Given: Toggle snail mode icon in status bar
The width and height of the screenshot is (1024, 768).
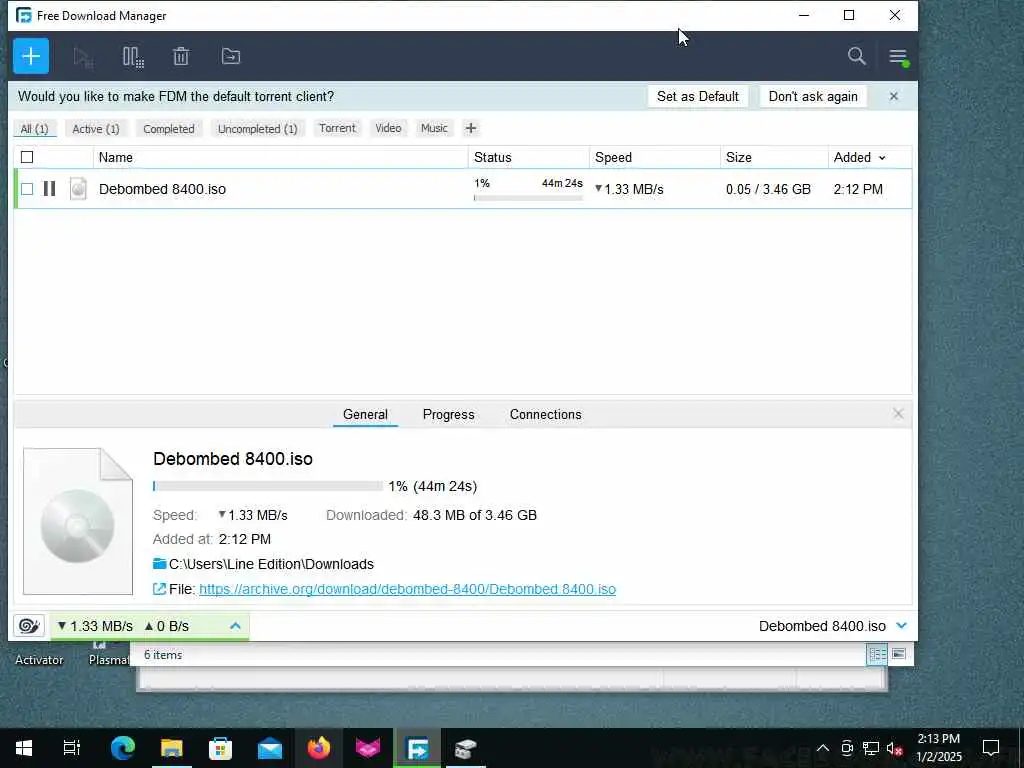Looking at the screenshot, I should point(29,626).
